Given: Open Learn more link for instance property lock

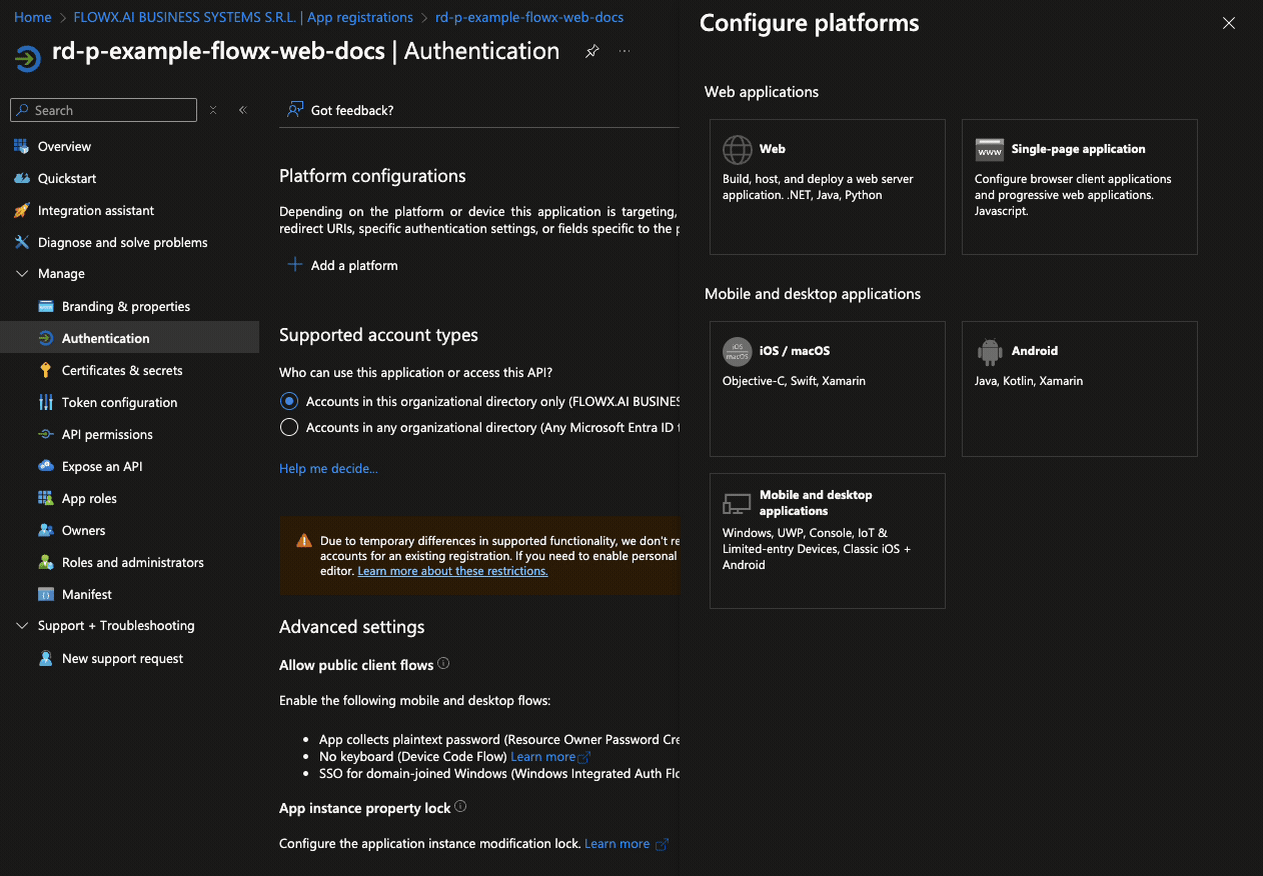Looking at the screenshot, I should pos(617,844).
